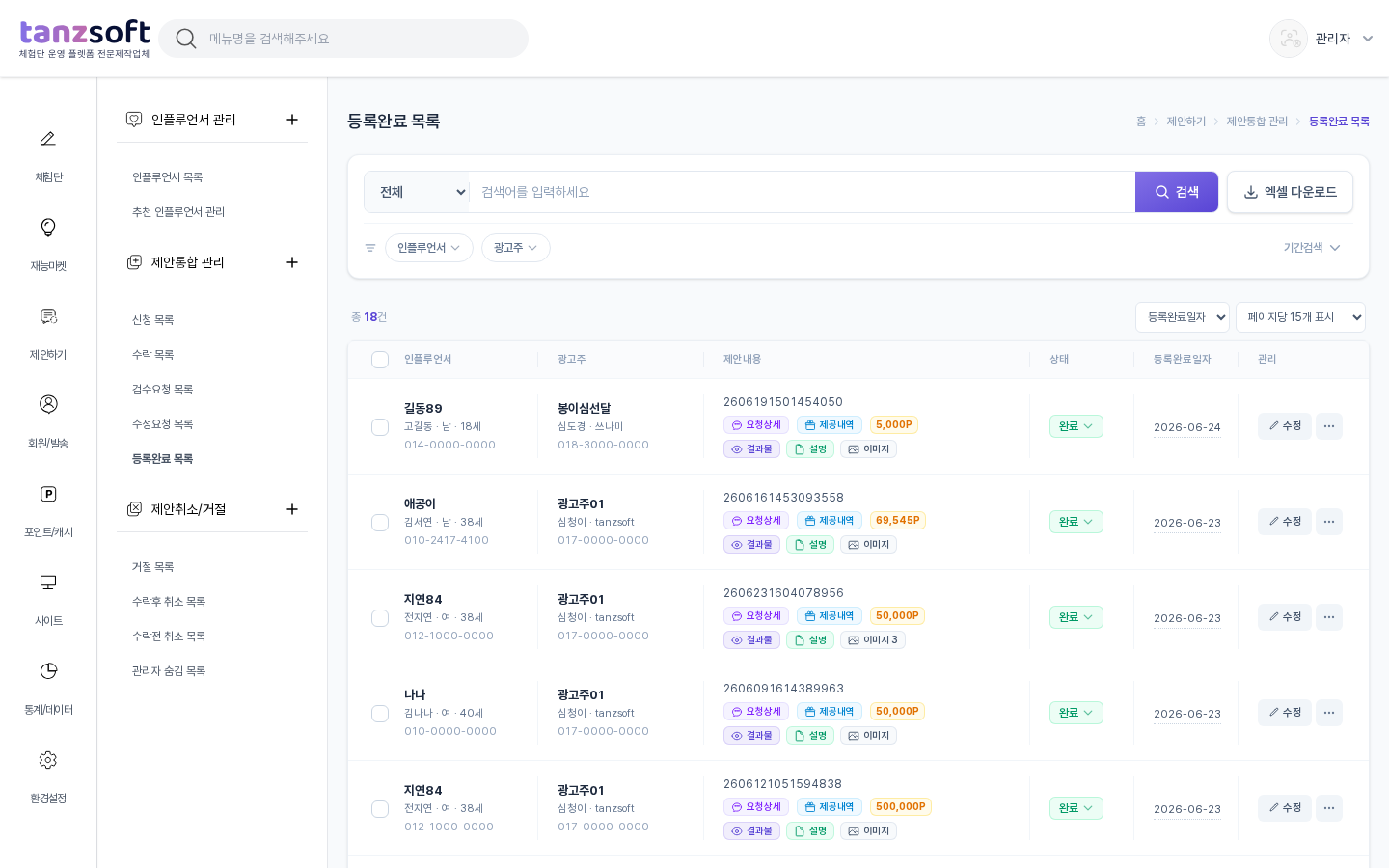The width and height of the screenshot is (1389, 868).
Task: Click the 엑셀 다운로드 button
Action: [1290, 192]
